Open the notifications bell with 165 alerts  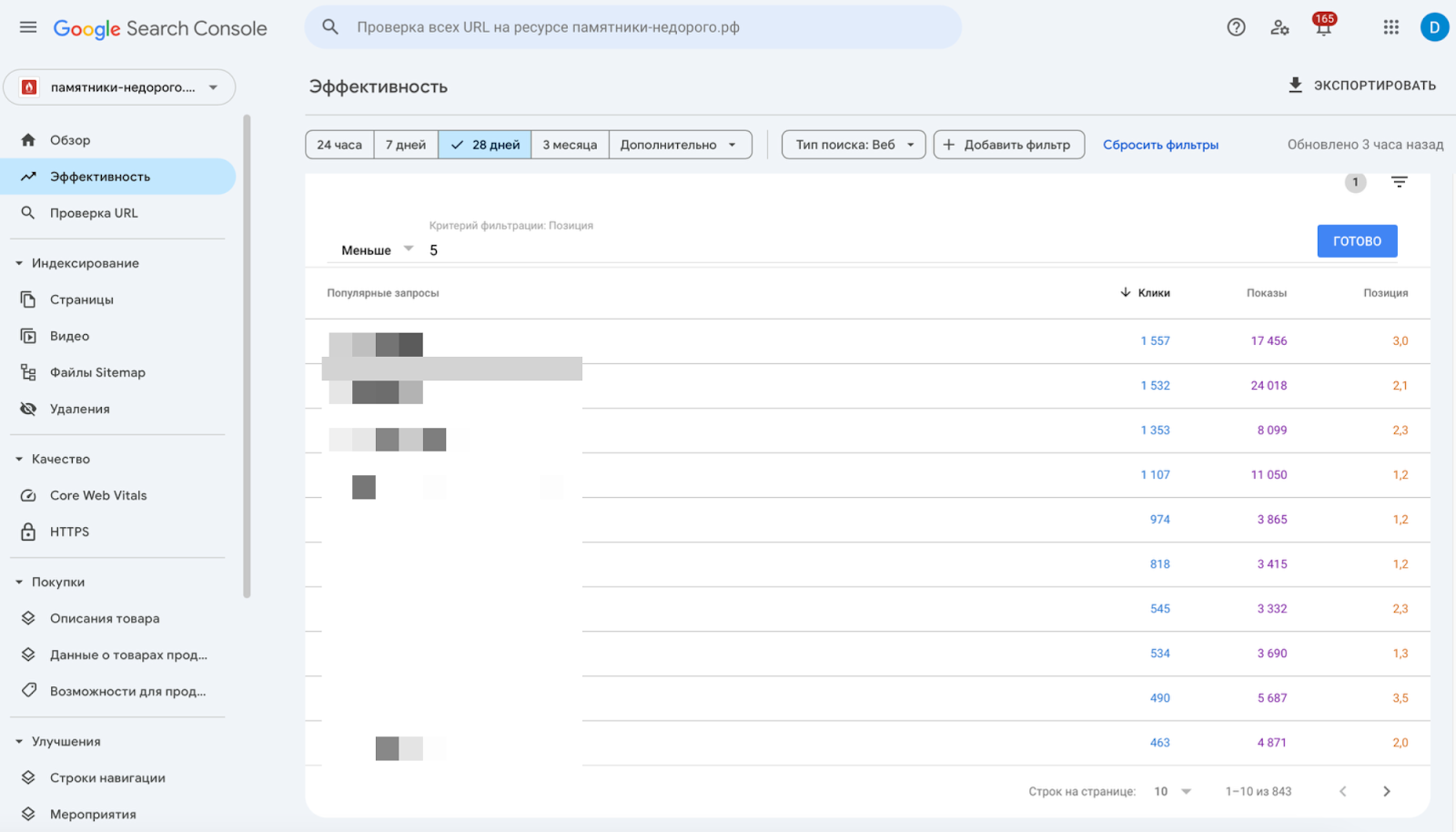(1322, 26)
